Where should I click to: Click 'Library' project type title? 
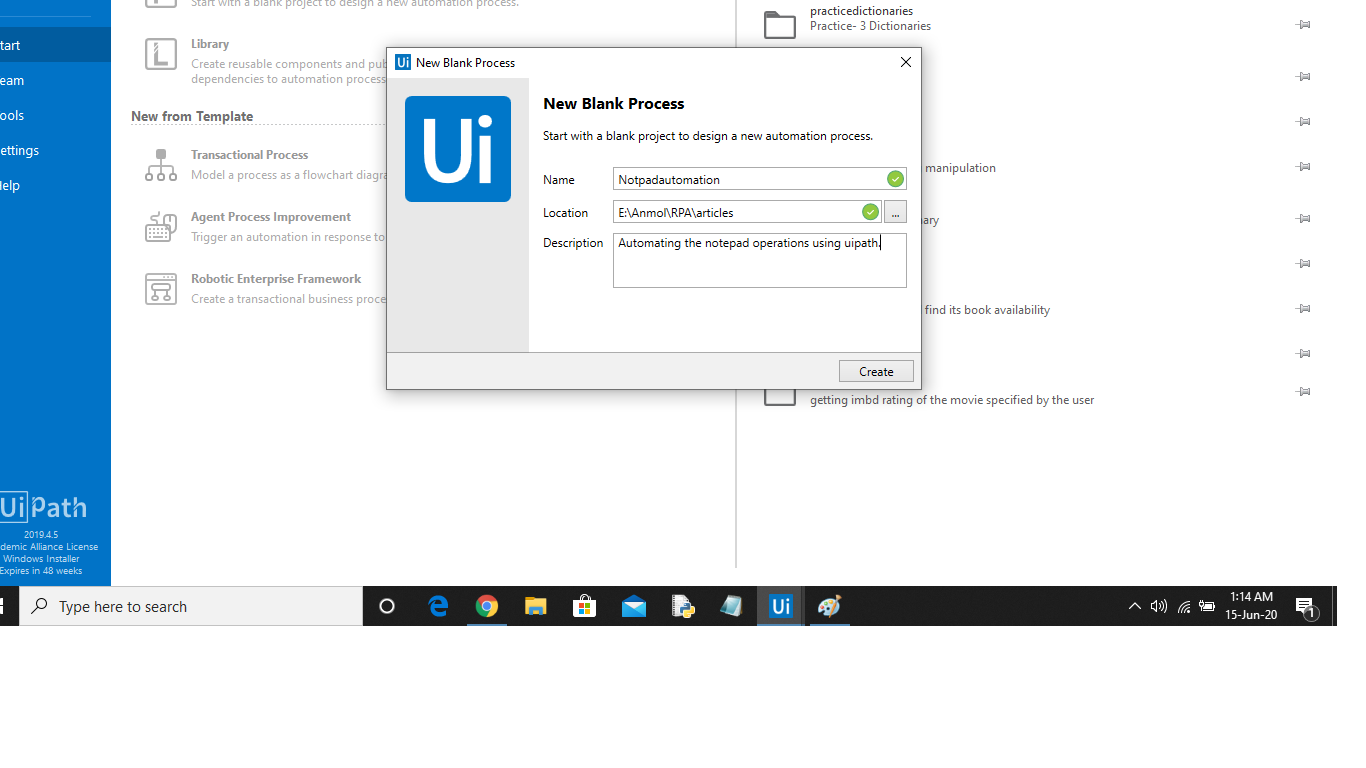point(210,44)
